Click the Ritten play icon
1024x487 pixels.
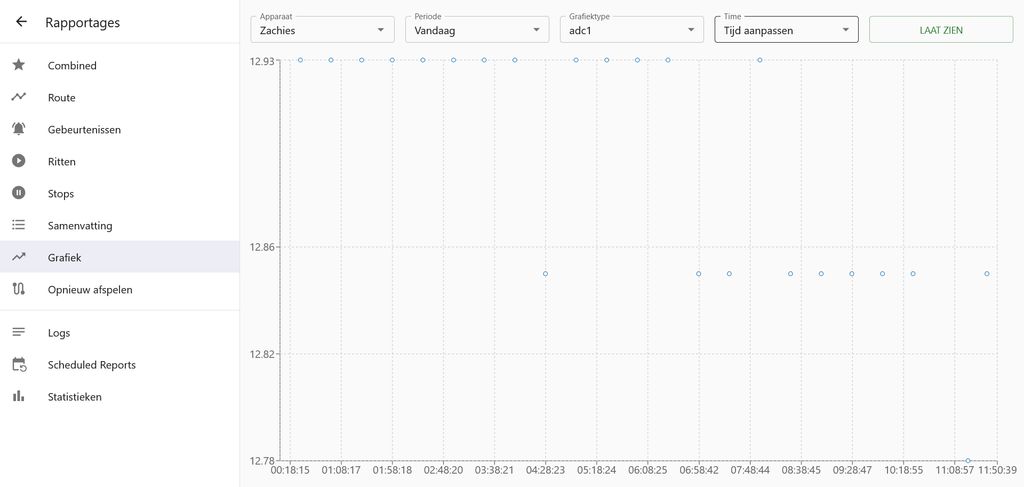click(19, 161)
